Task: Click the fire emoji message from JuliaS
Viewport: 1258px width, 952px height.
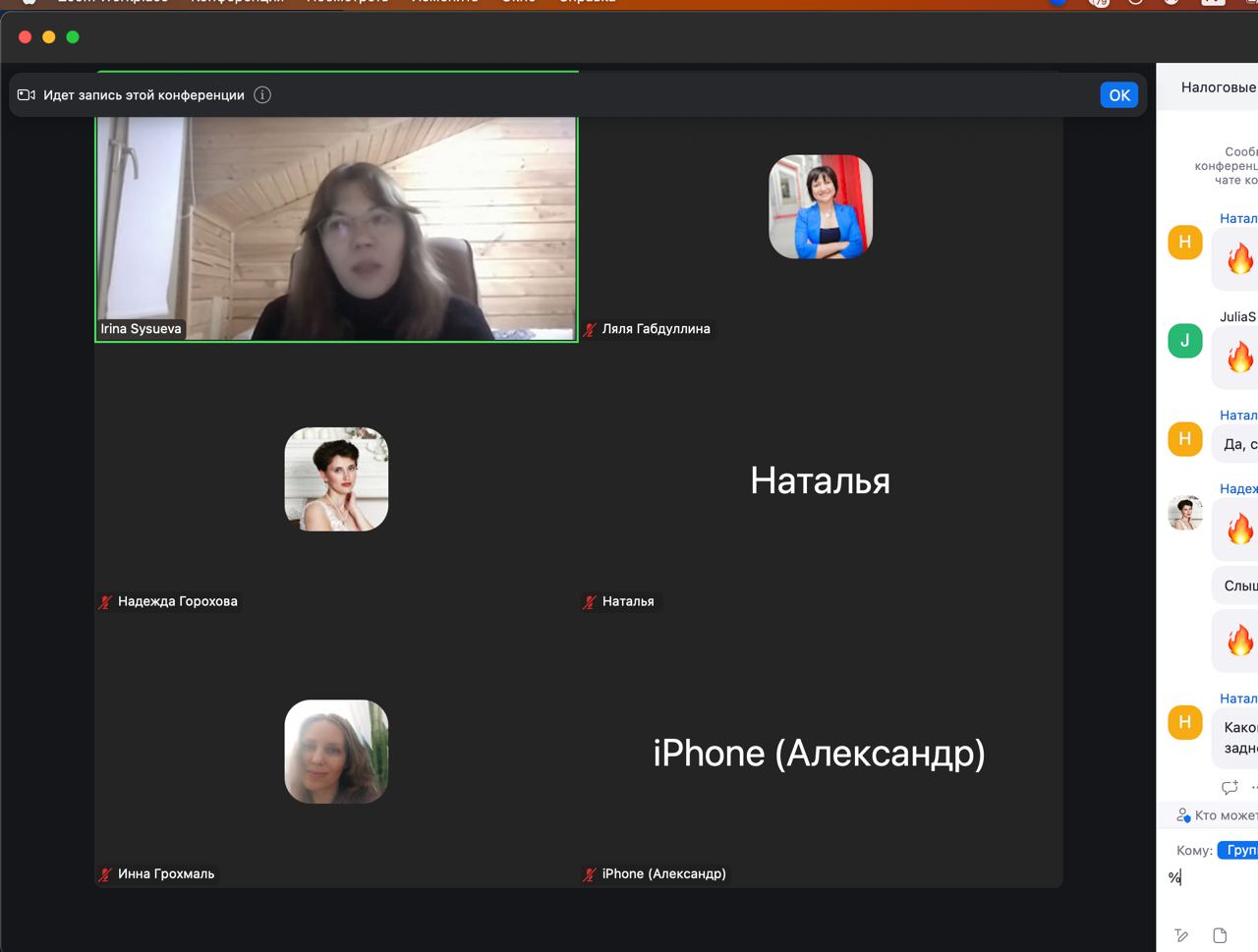Action: click(1239, 357)
